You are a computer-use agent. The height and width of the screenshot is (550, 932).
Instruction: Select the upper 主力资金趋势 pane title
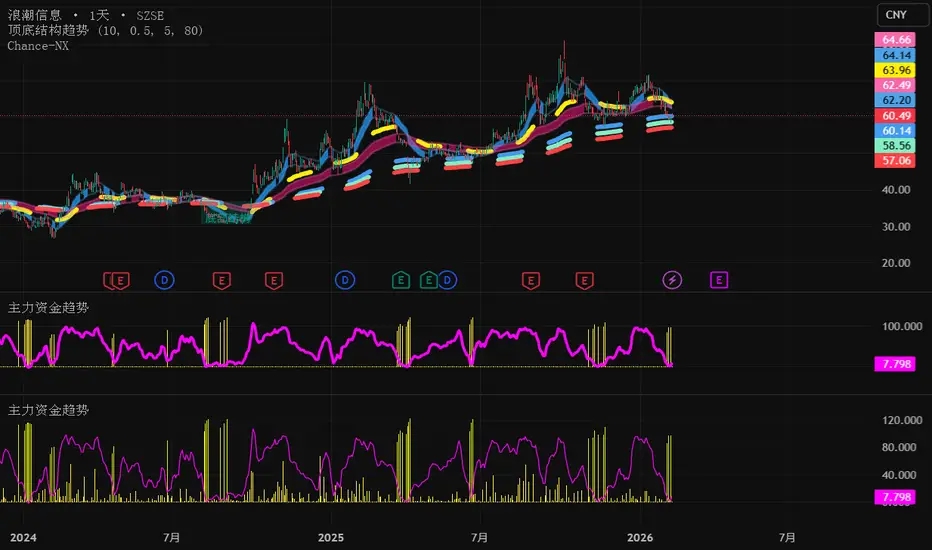click(x=48, y=308)
